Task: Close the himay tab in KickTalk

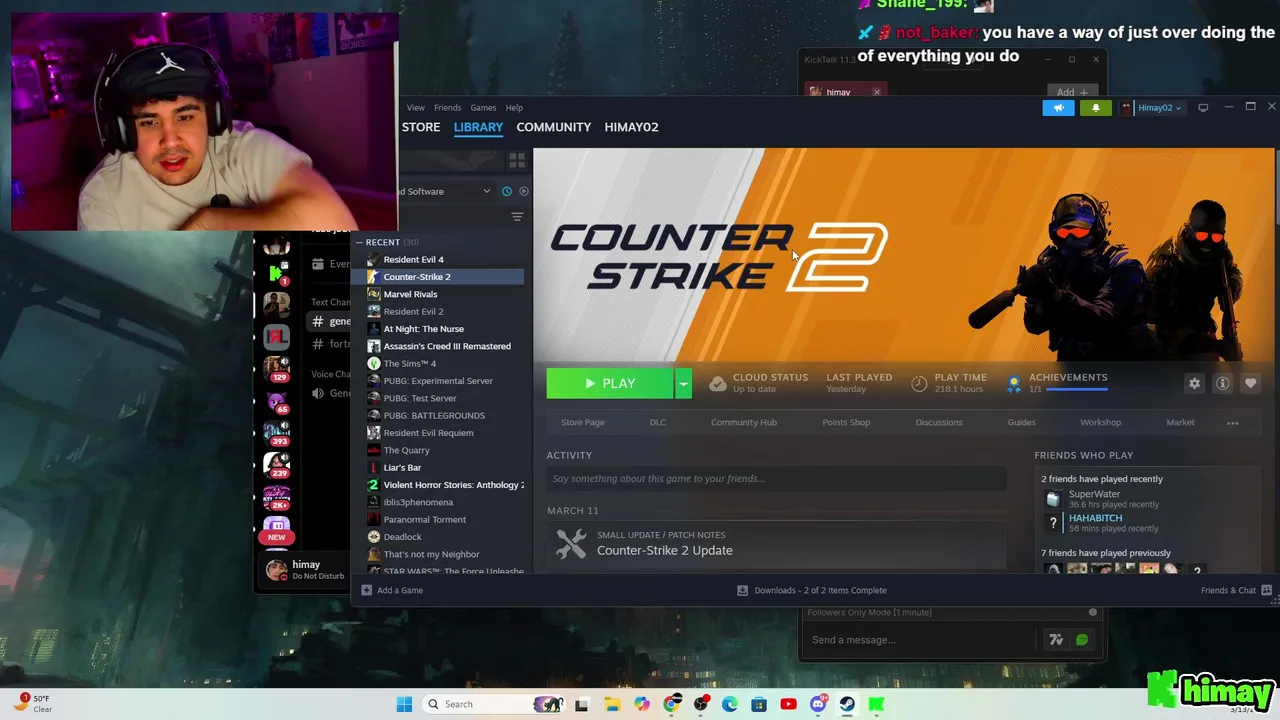Action: (877, 92)
